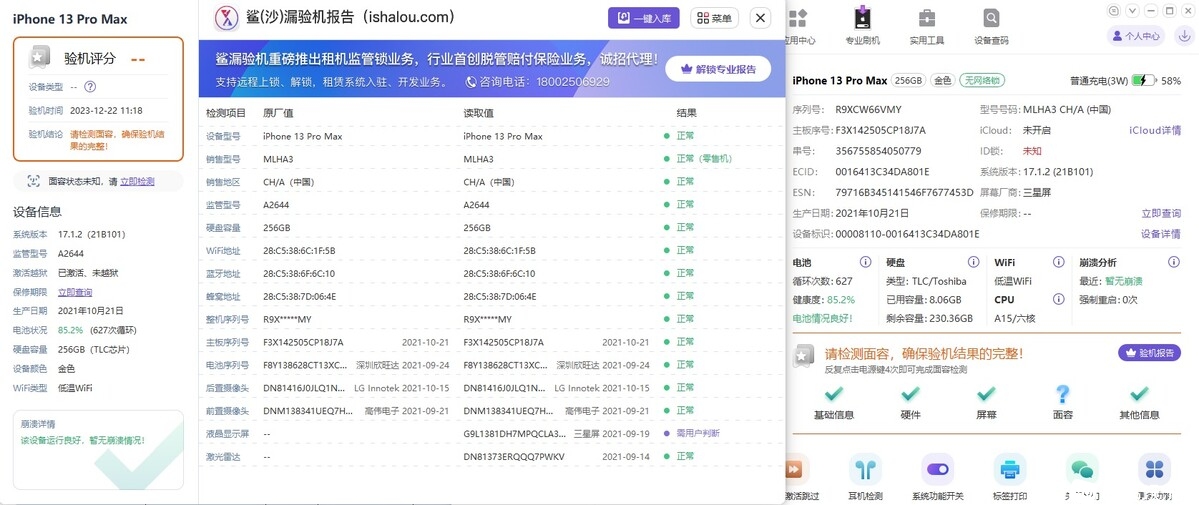Screen dimensions: 1199x505
Task: Open the iCloud详情 link
Action: point(1155,130)
